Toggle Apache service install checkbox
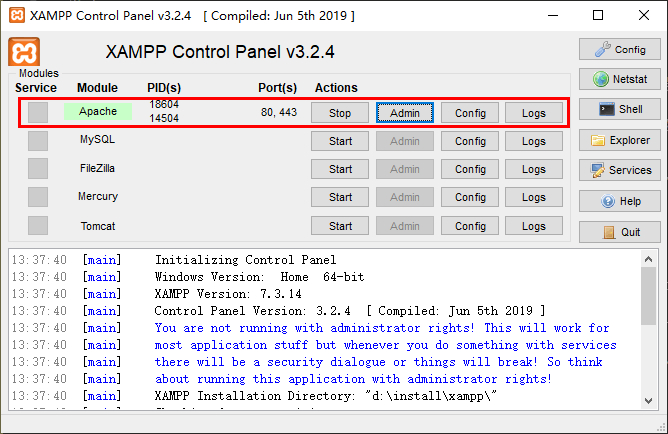Viewport: 668px width, 434px height. click(x=38, y=112)
